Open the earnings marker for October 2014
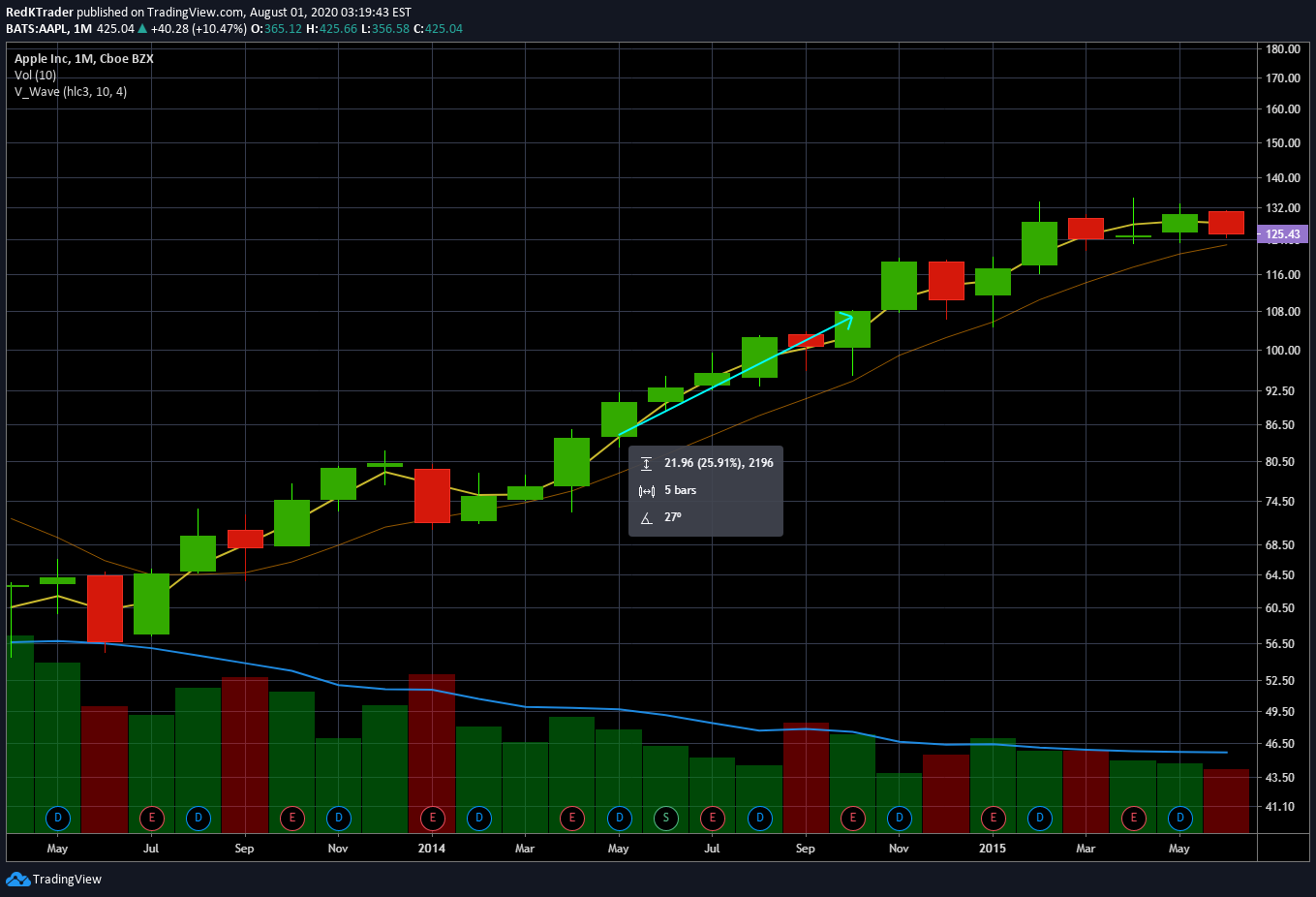1316x897 pixels. (853, 818)
